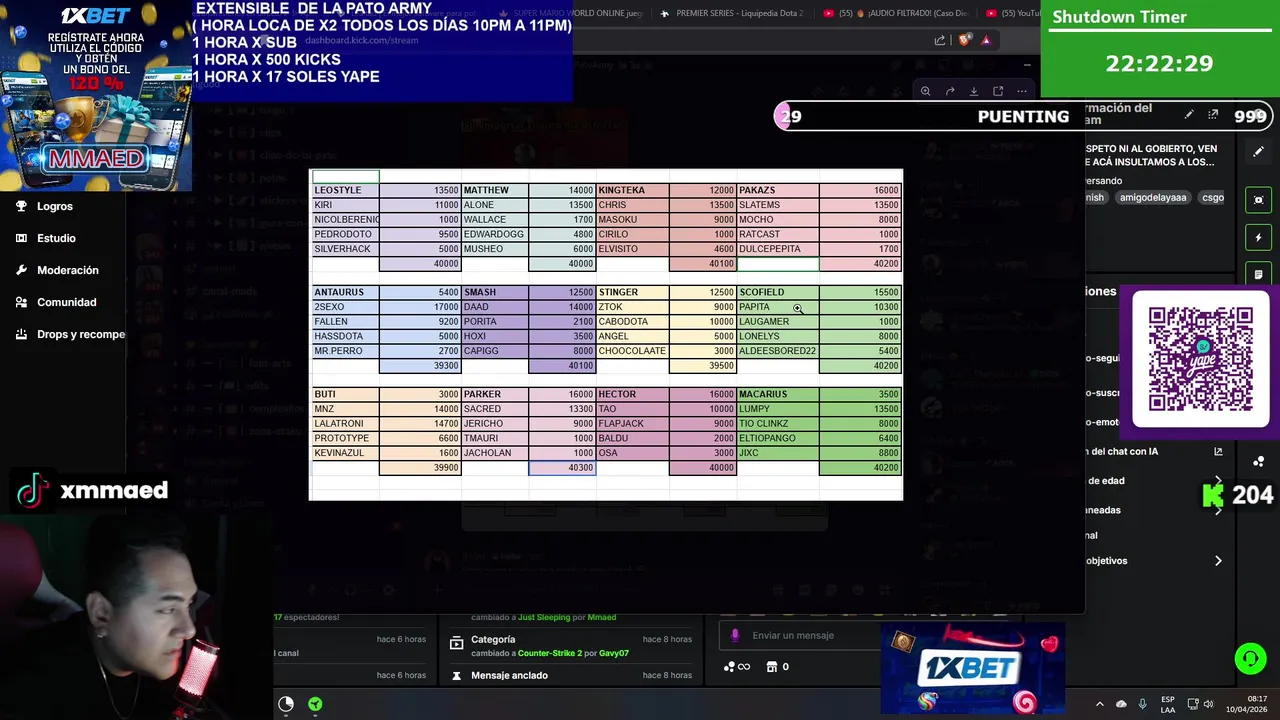Click the SCOFIELD cell in the spreadsheet

click(777, 292)
